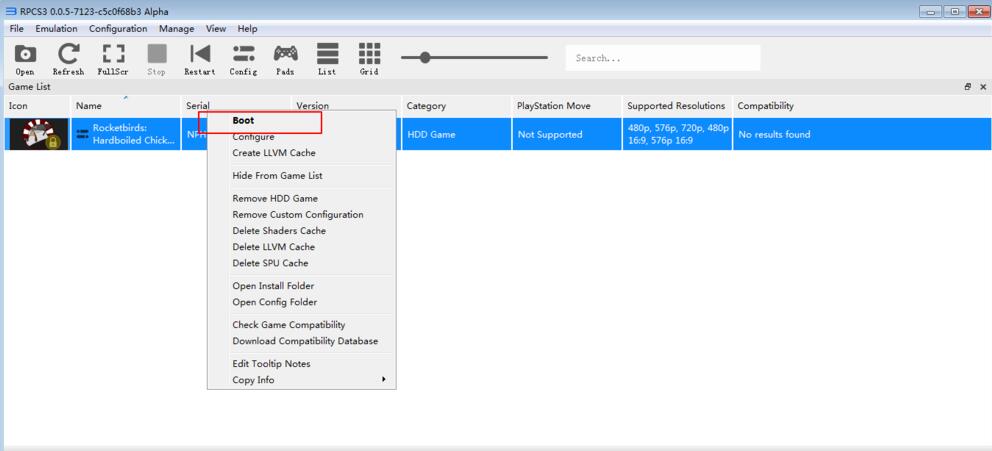Open the Help menu
Screen dimensions: 992x451
247,28
